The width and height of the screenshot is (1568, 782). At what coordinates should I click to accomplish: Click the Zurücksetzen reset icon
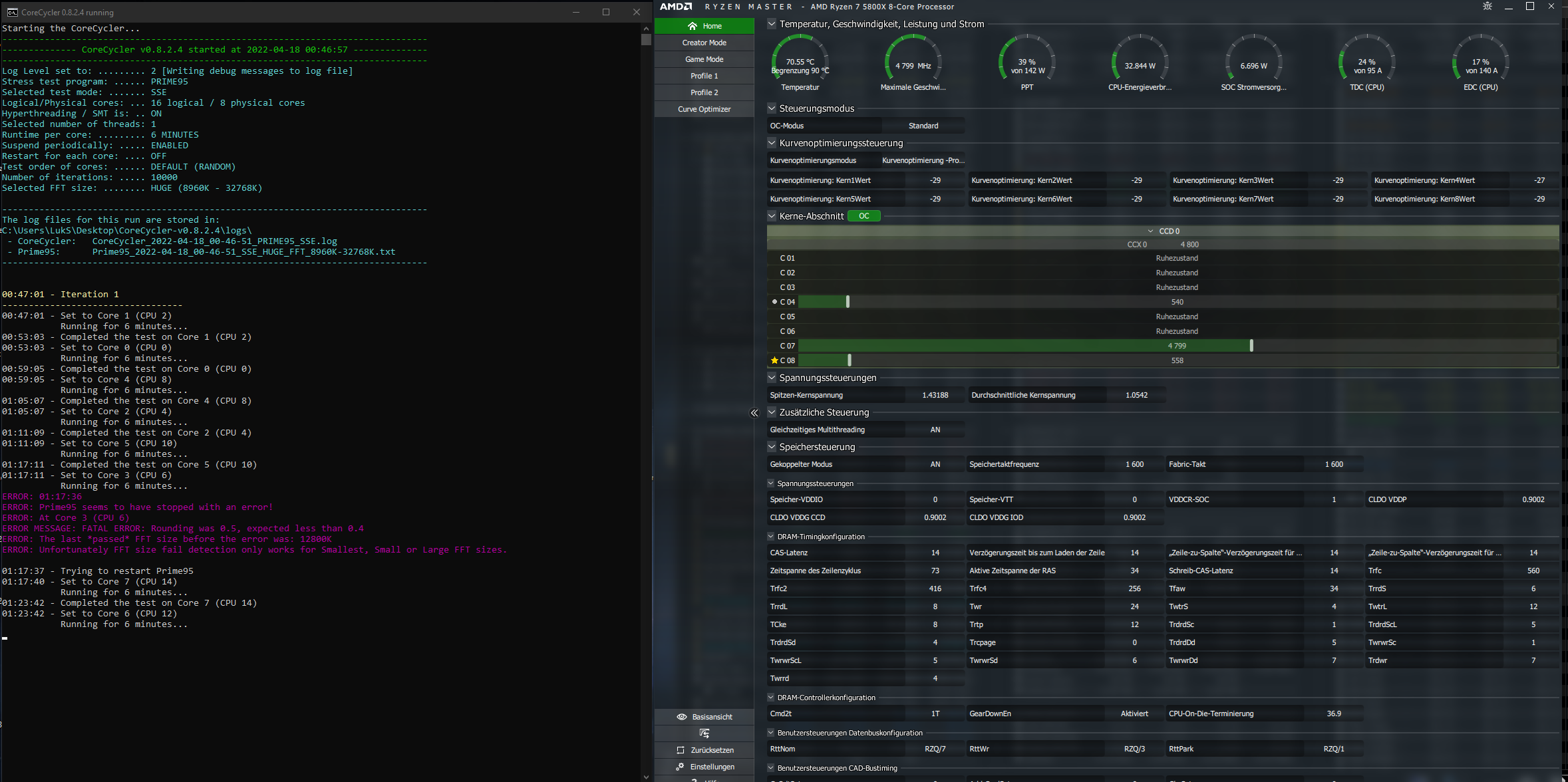pyautogui.click(x=680, y=750)
